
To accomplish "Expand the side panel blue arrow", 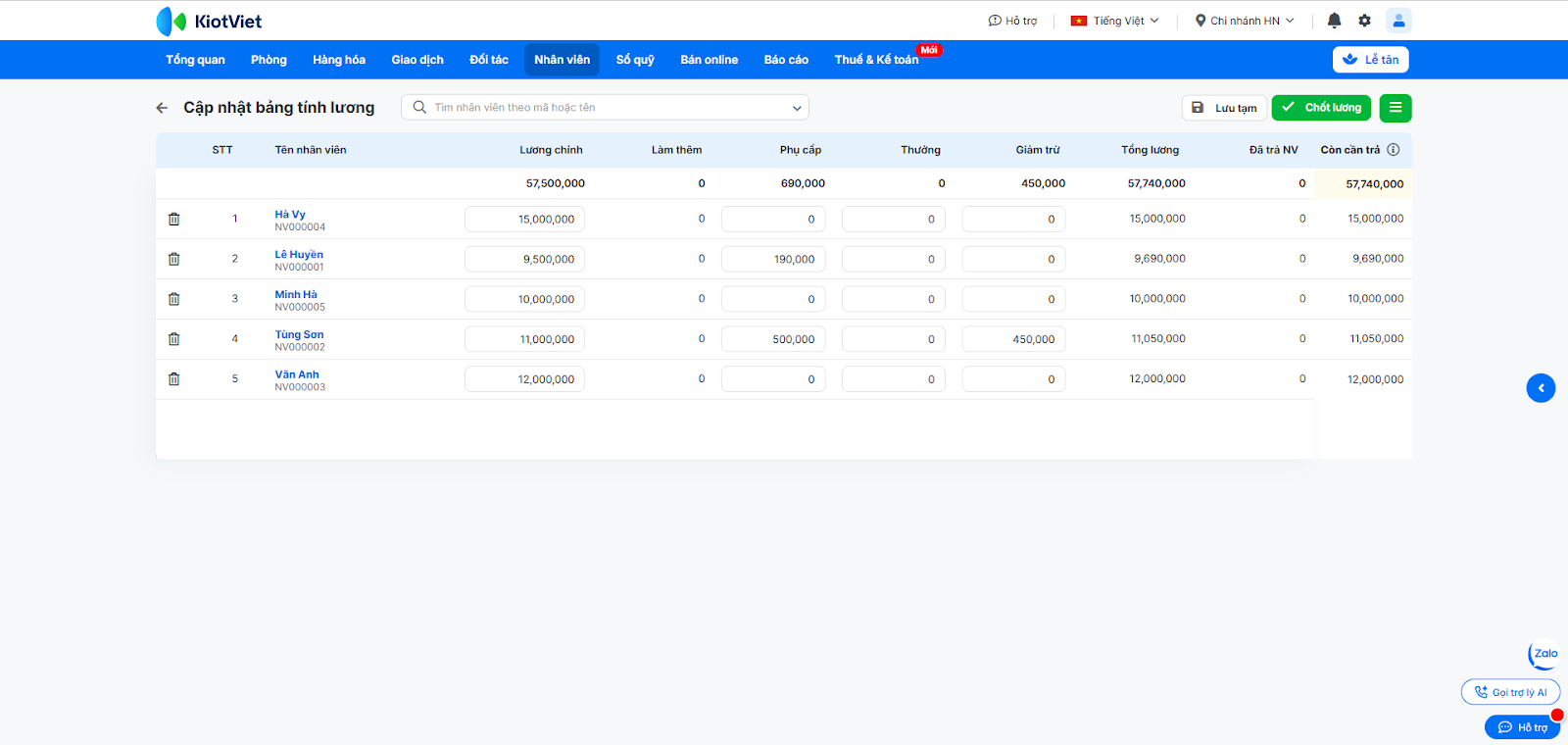I will coord(1541,388).
